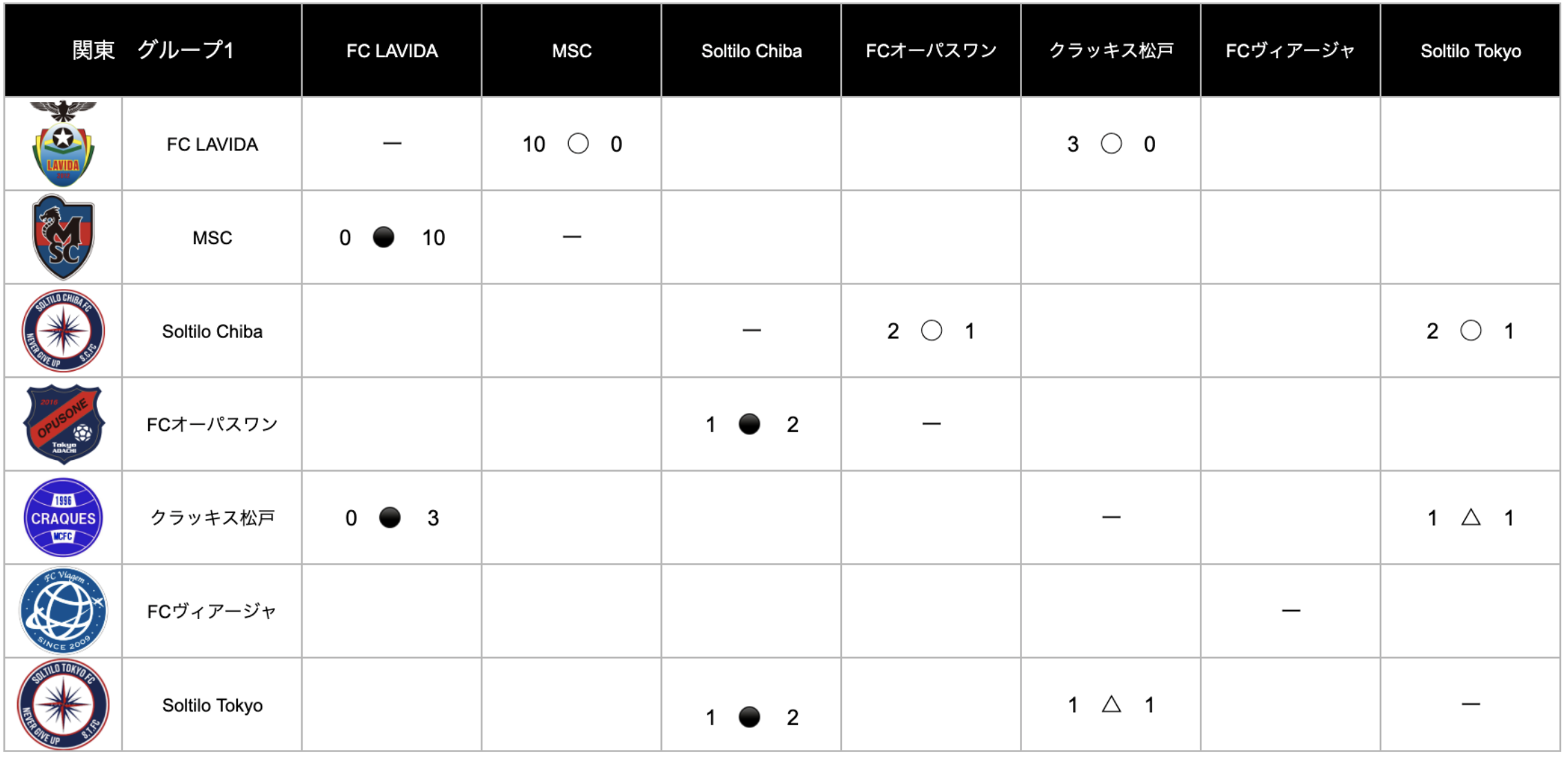The height and width of the screenshot is (757, 1568).
Task: Click the Soltilo Chiba row team name
Action: pyautogui.click(x=212, y=332)
